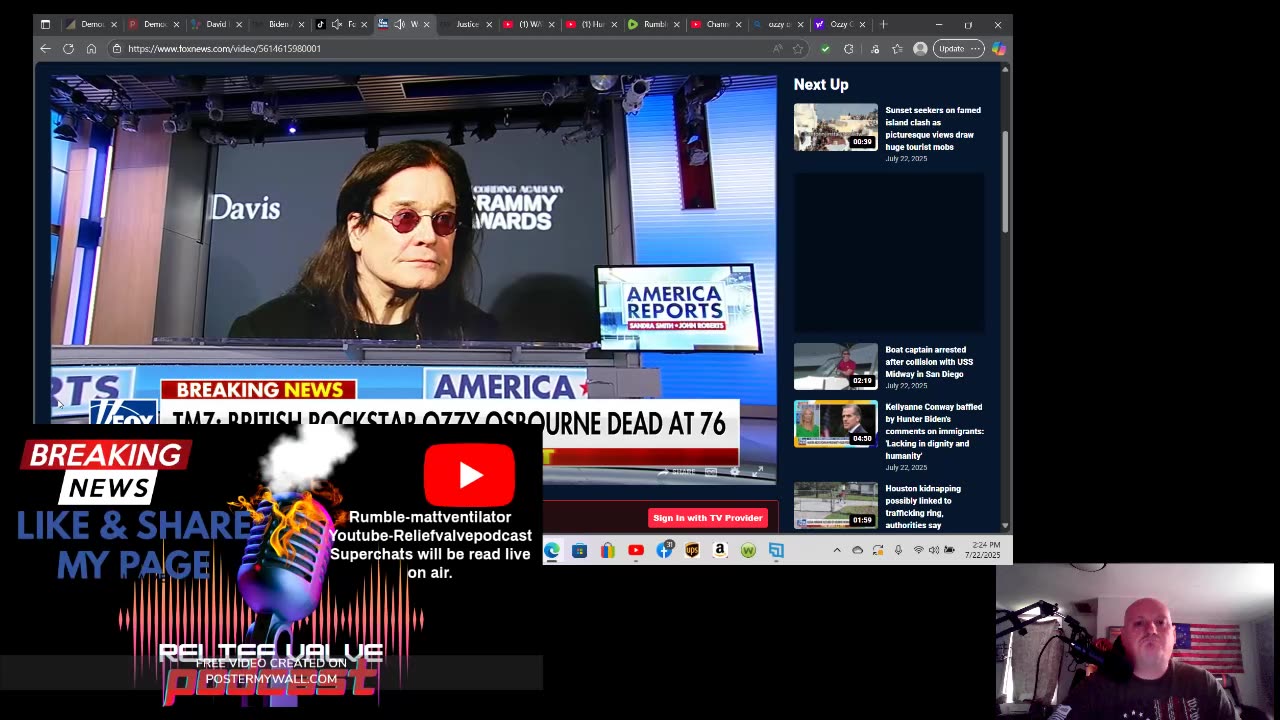
Task: Open the Copilot icon in the browser toolbar
Action: (x=999, y=49)
